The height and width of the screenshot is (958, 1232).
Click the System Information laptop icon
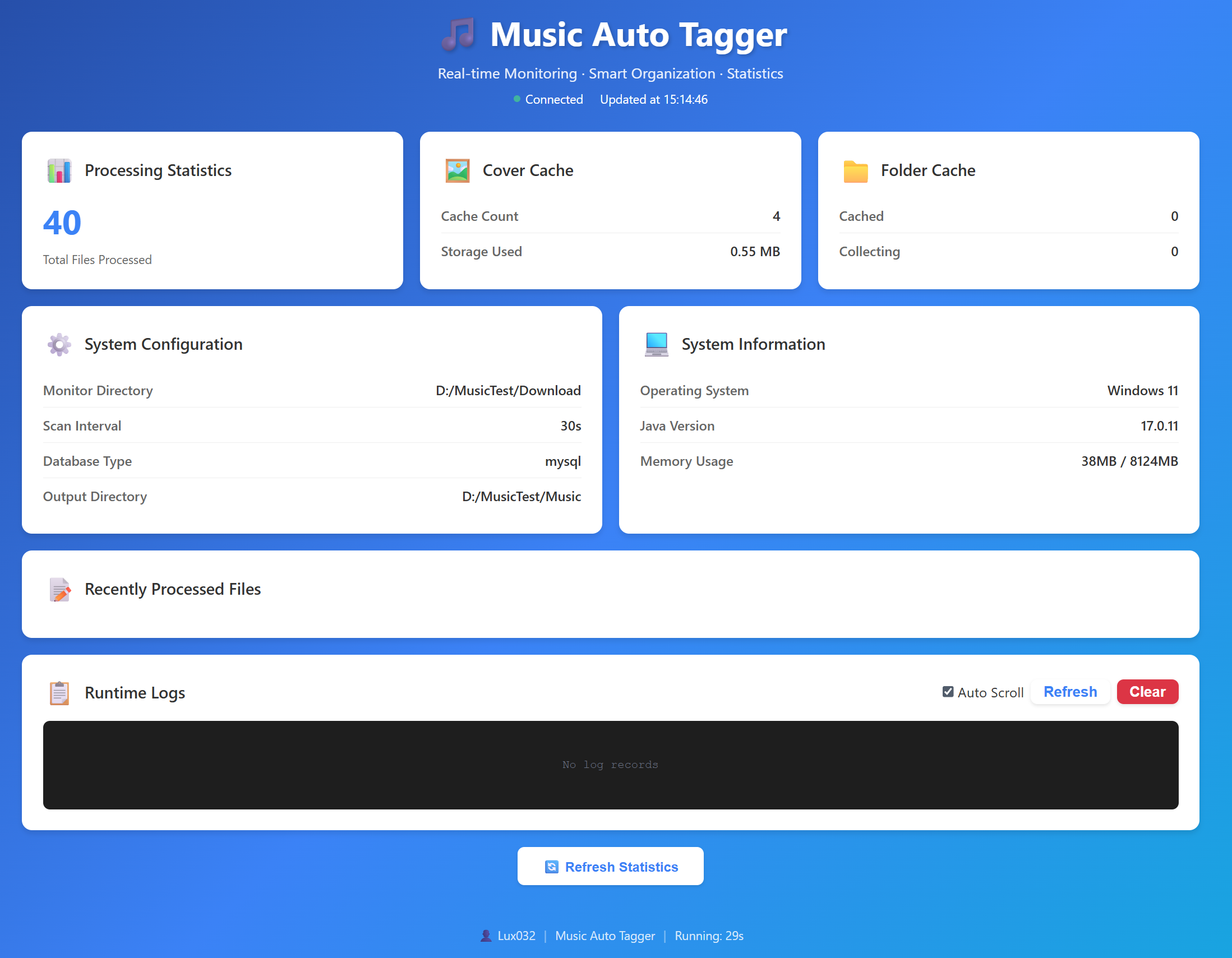656,344
